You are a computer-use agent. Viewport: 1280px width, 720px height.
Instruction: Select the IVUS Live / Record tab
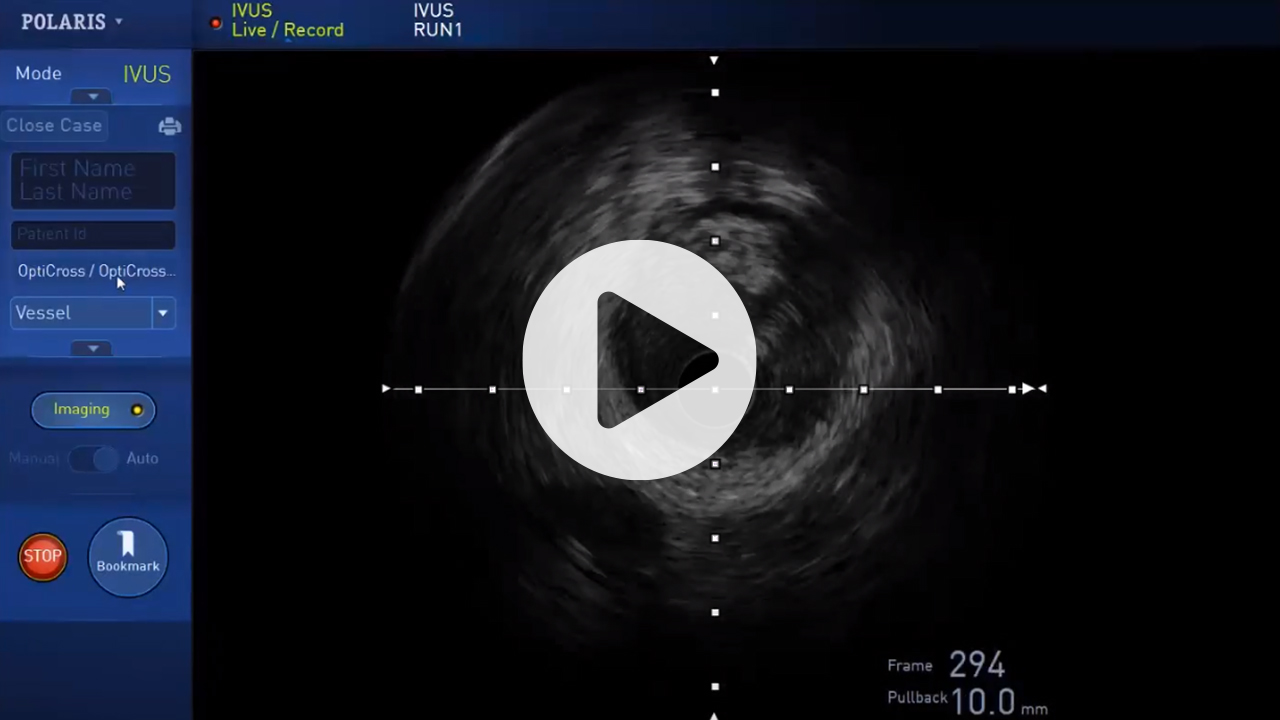point(287,21)
